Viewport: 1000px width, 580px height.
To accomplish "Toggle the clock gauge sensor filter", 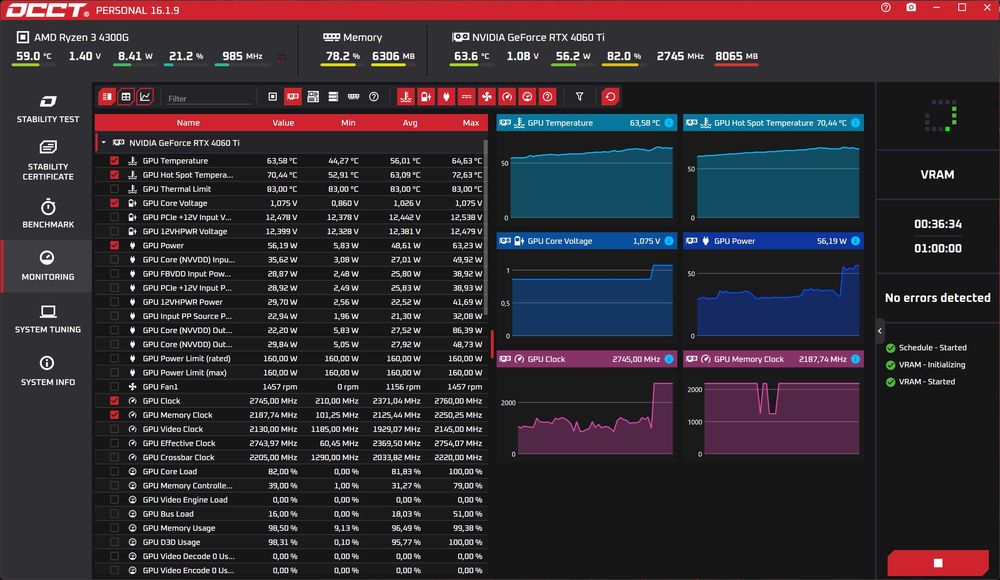I will (x=507, y=97).
